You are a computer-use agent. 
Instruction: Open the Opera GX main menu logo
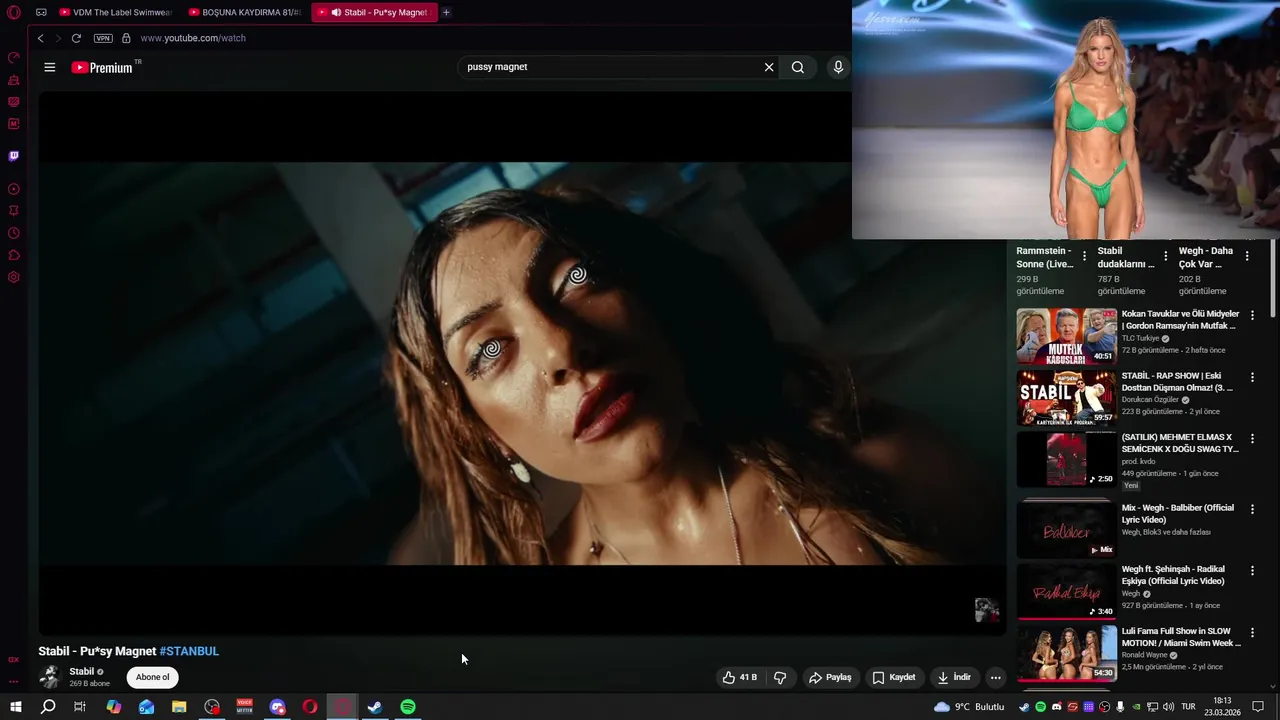14,12
